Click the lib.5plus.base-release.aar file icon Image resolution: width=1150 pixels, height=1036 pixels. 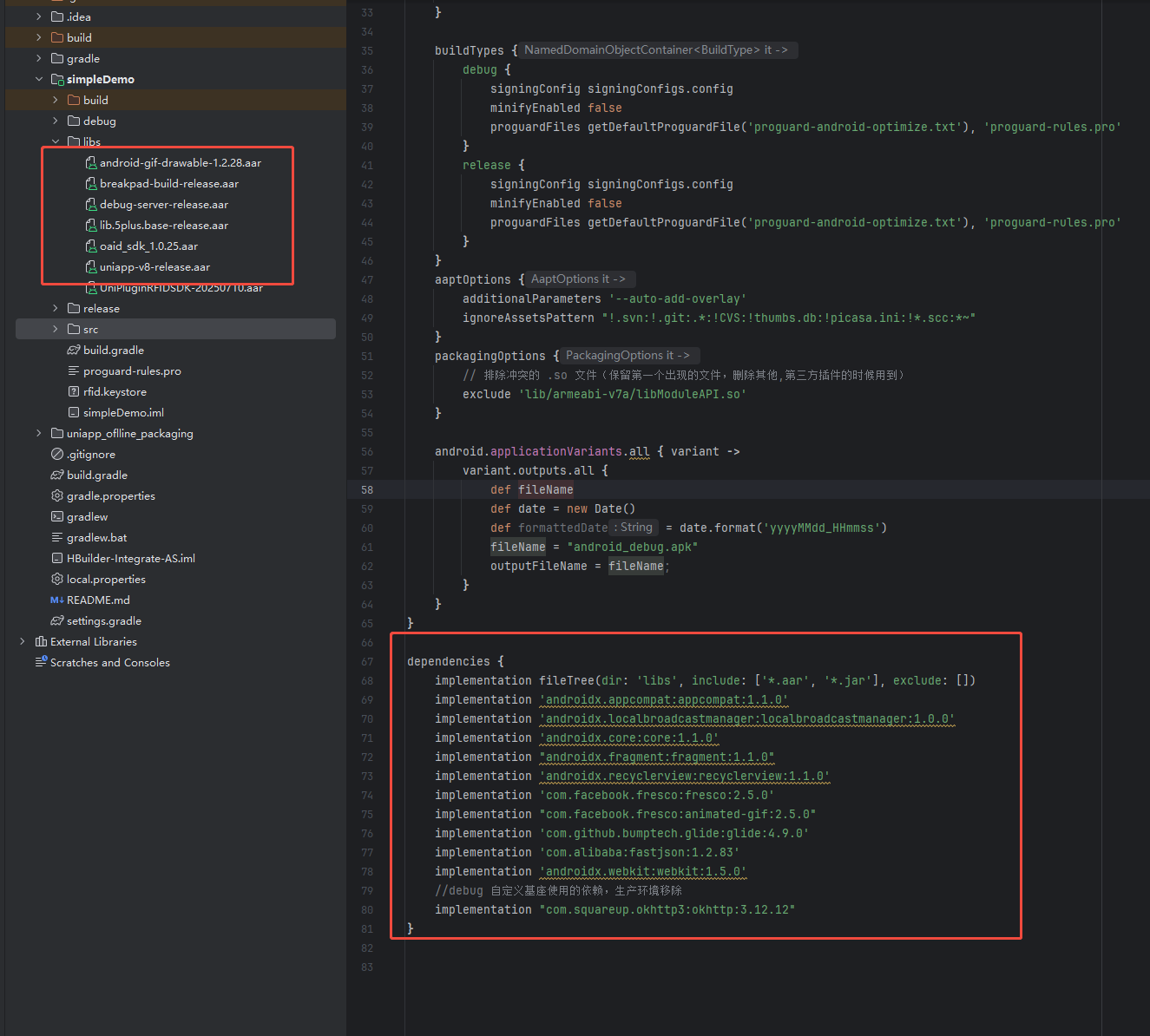coord(90,225)
